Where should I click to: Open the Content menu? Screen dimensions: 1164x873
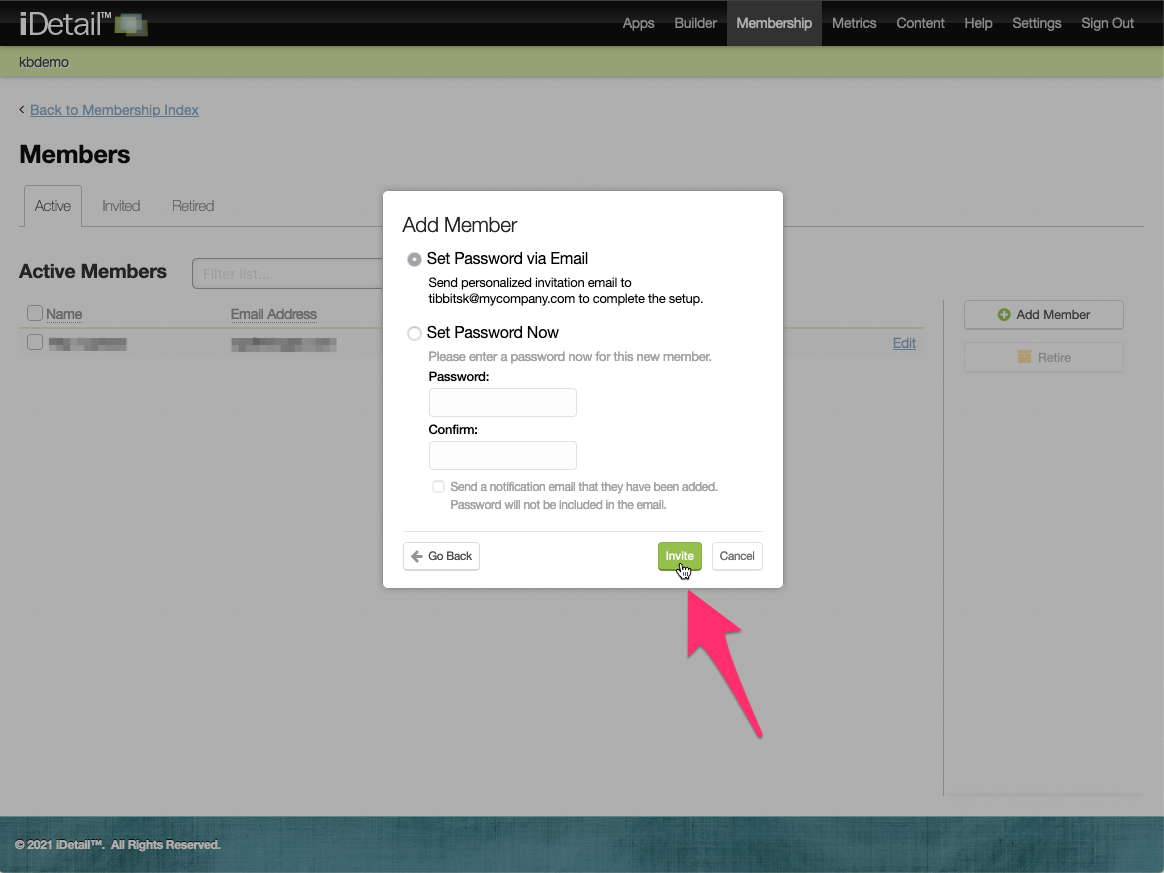pos(921,23)
